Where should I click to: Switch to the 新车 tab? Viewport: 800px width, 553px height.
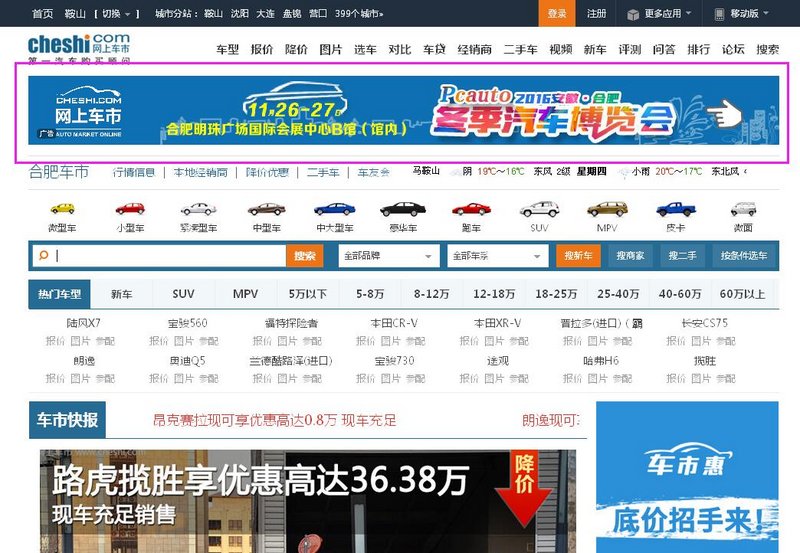coord(121,294)
